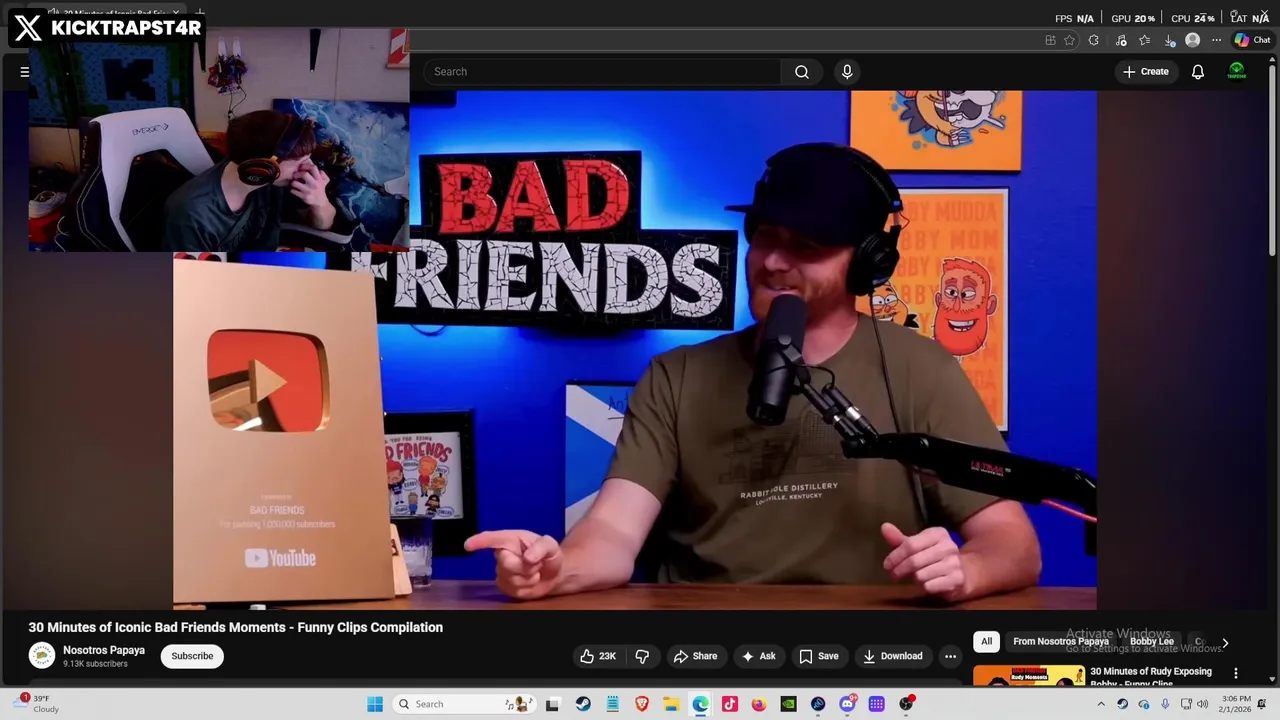Viewport: 1280px width, 720px height.
Task: Save the video to a playlist
Action: coord(818,656)
